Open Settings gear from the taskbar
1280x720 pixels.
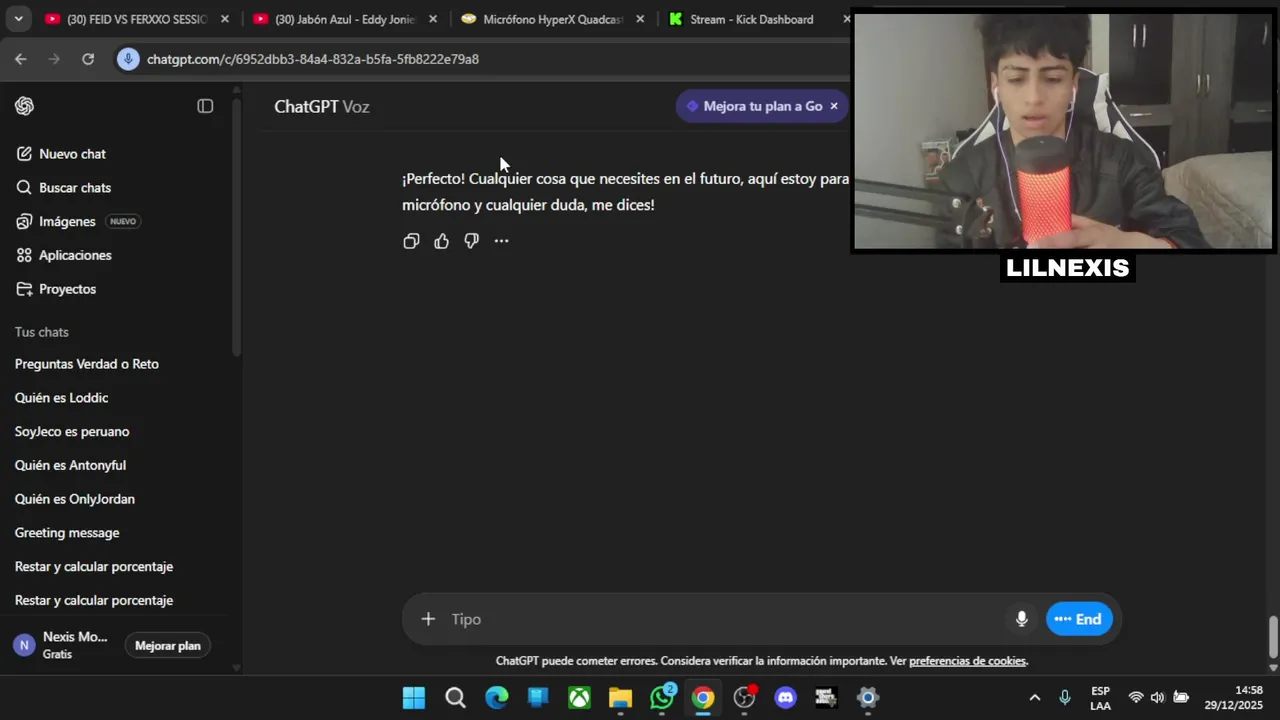pos(868,698)
